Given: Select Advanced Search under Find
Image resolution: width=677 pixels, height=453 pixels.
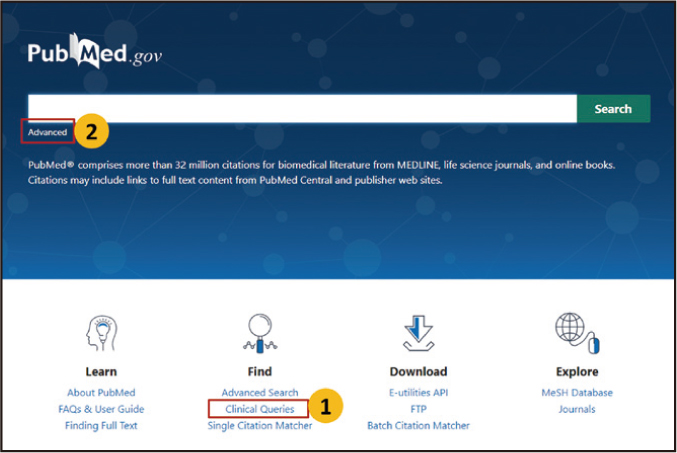Looking at the screenshot, I should [259, 393].
